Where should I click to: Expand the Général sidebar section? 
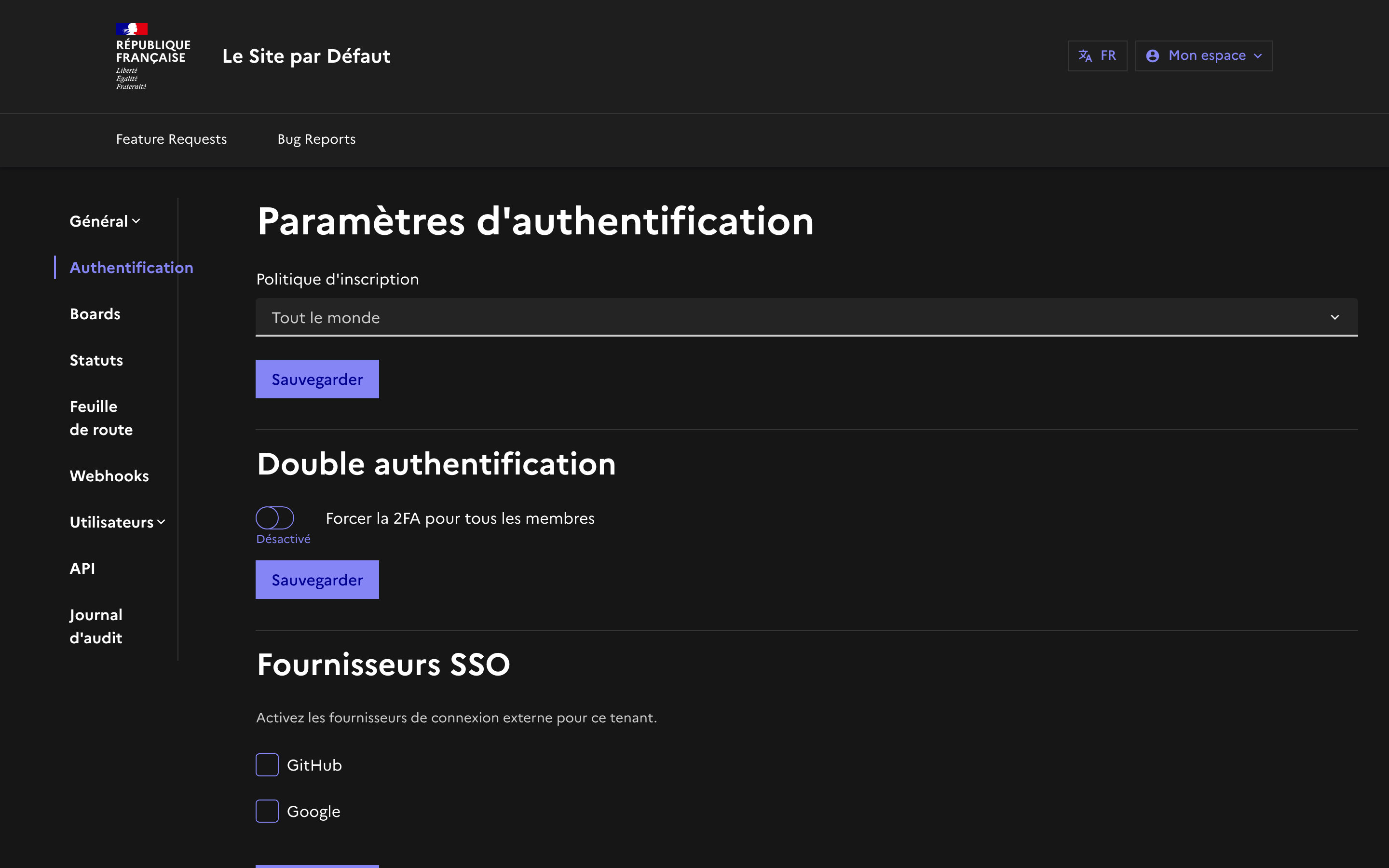tap(105, 221)
